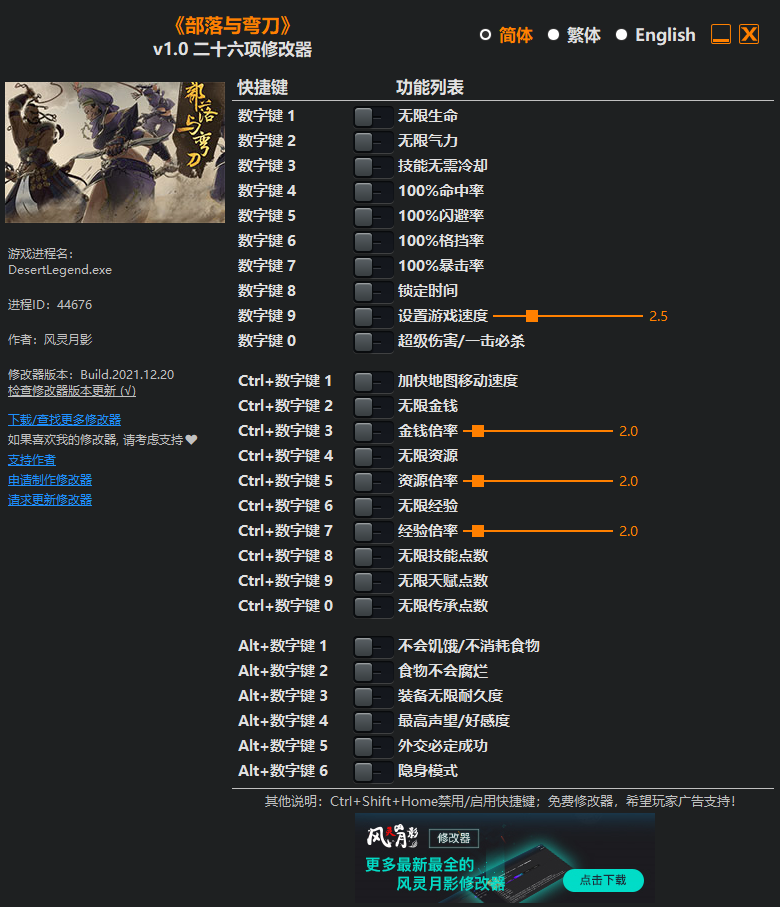Toggle 锁定时间 switch
The image size is (780, 907).
tap(373, 292)
